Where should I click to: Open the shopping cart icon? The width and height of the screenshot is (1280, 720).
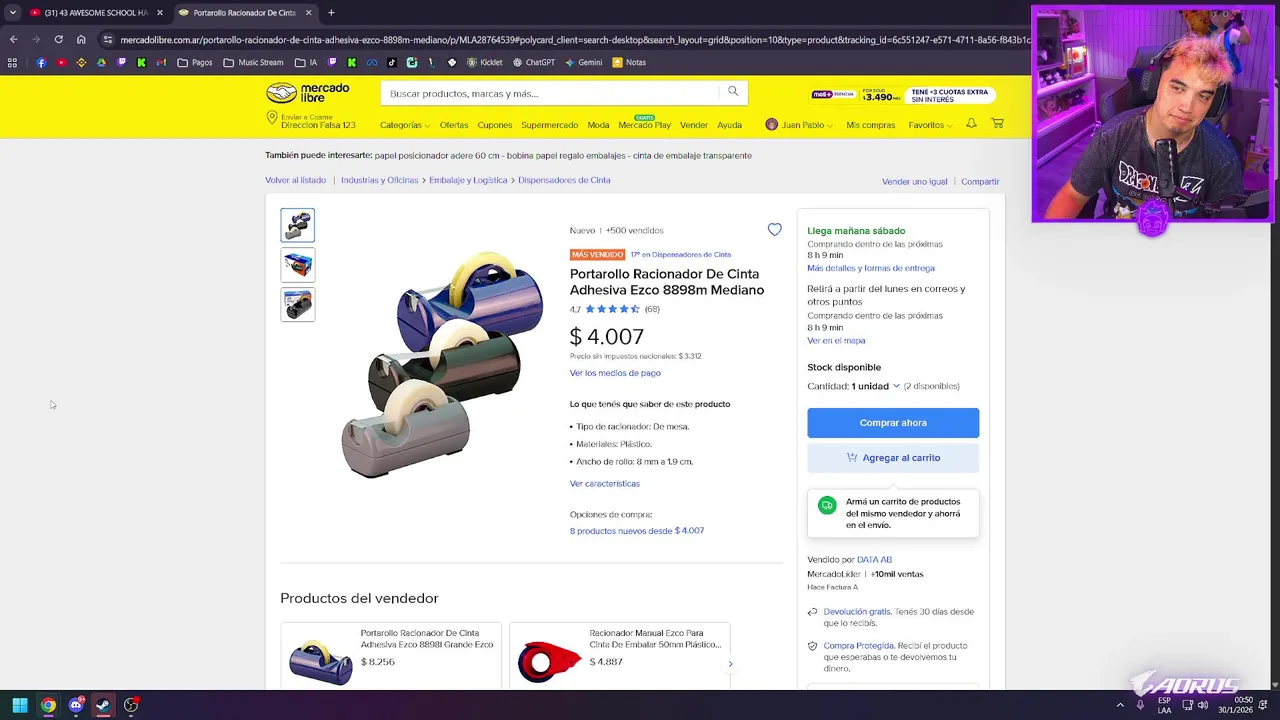[x=997, y=124]
